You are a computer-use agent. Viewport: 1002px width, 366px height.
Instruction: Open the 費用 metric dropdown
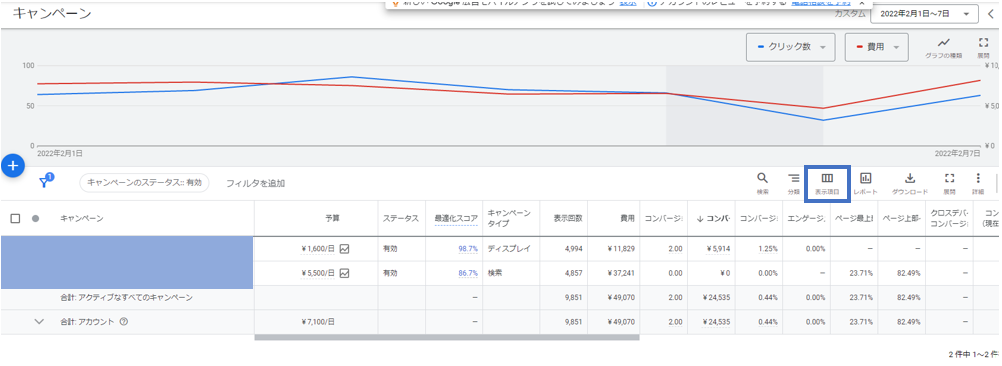tap(877, 47)
